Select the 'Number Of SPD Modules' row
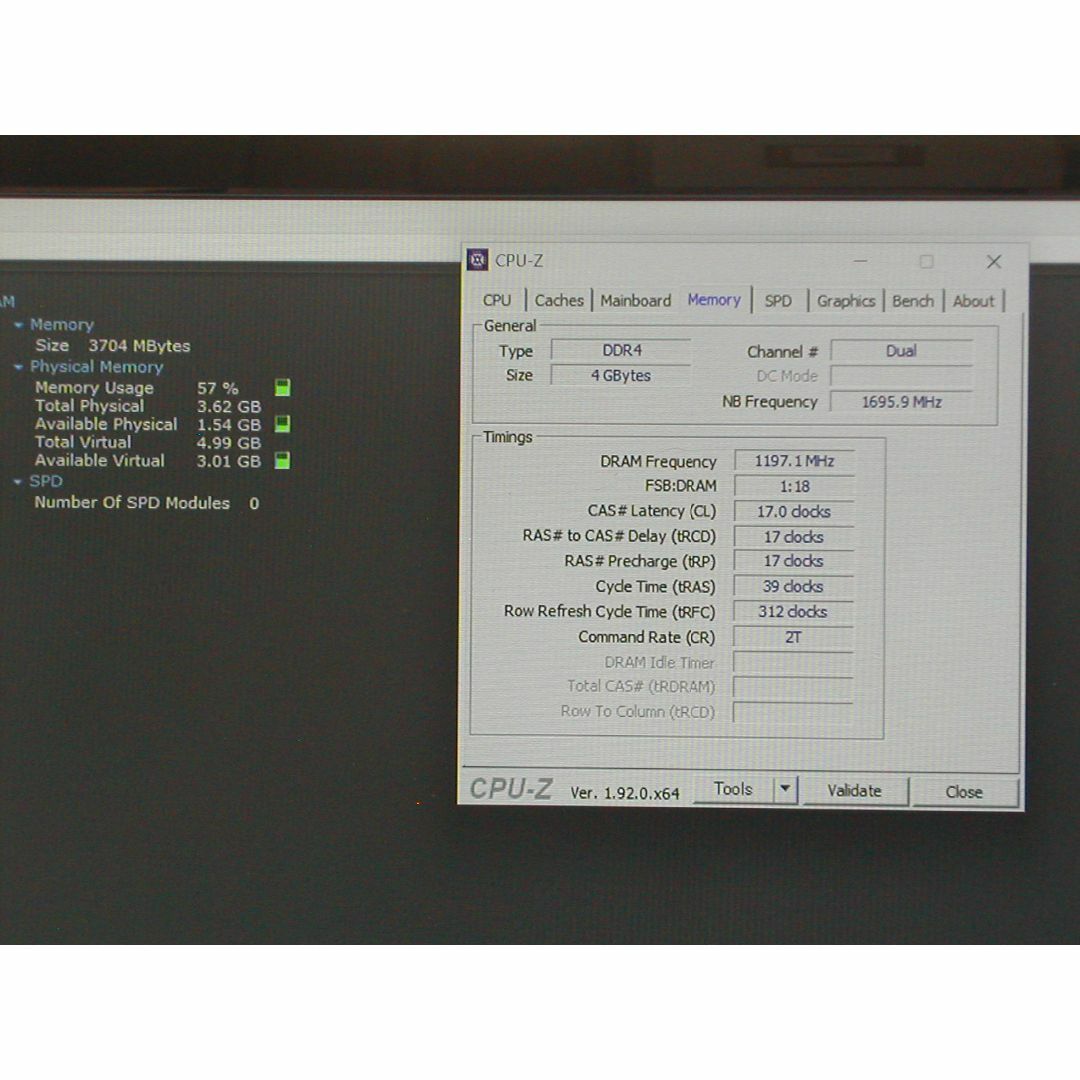This screenshot has width=1080, height=1080. point(147,503)
